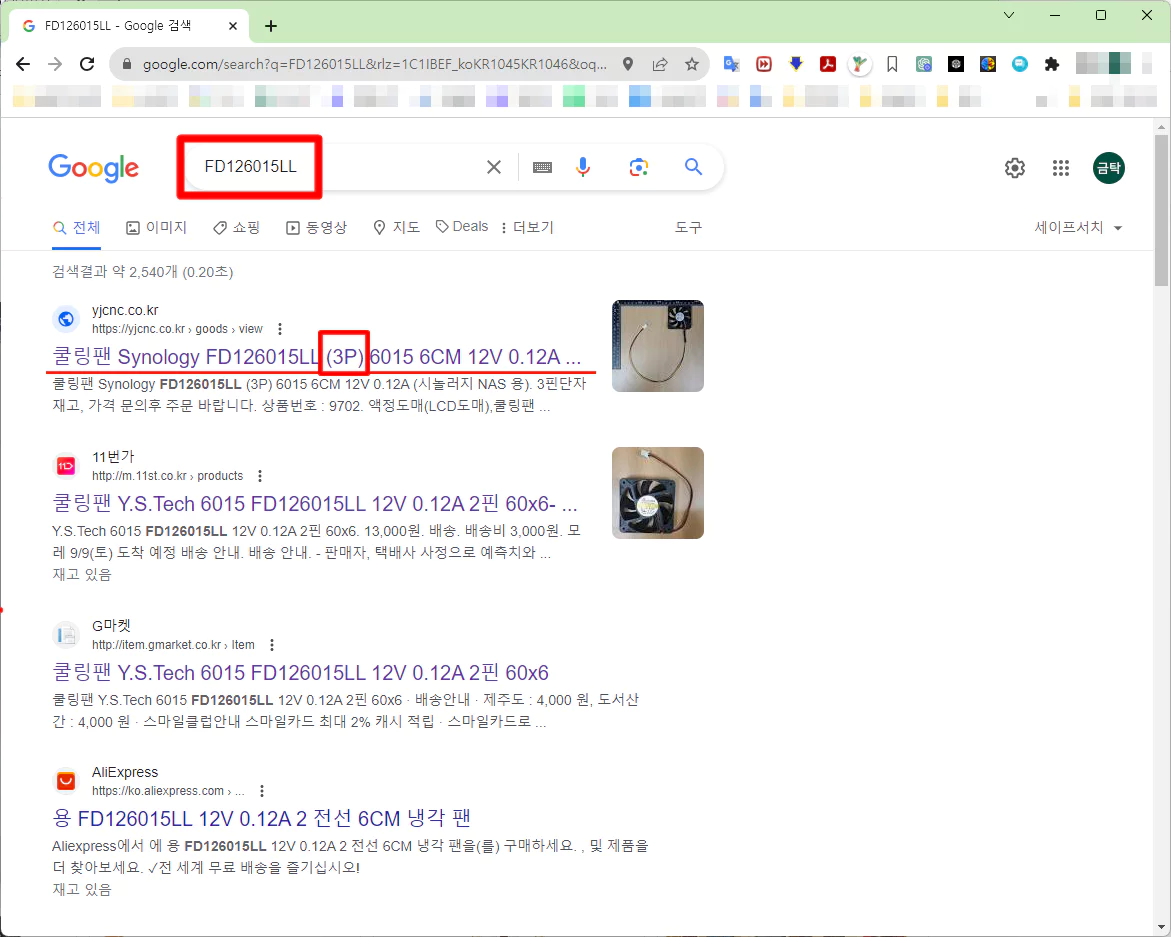Close the FD126015LL Google search tab
This screenshot has width=1171, height=937.
(x=233, y=26)
